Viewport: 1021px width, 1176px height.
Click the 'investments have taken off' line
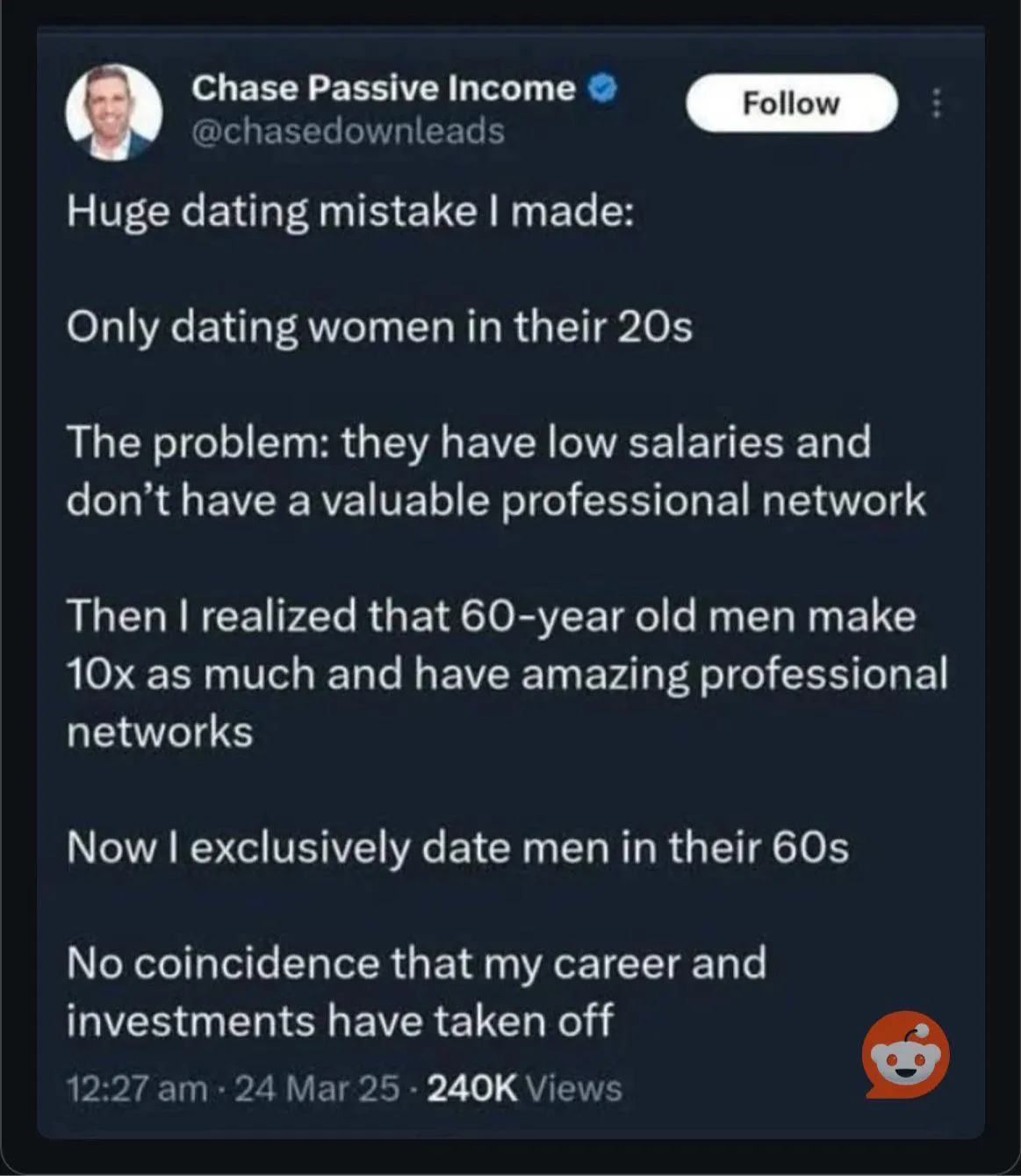(340, 1021)
